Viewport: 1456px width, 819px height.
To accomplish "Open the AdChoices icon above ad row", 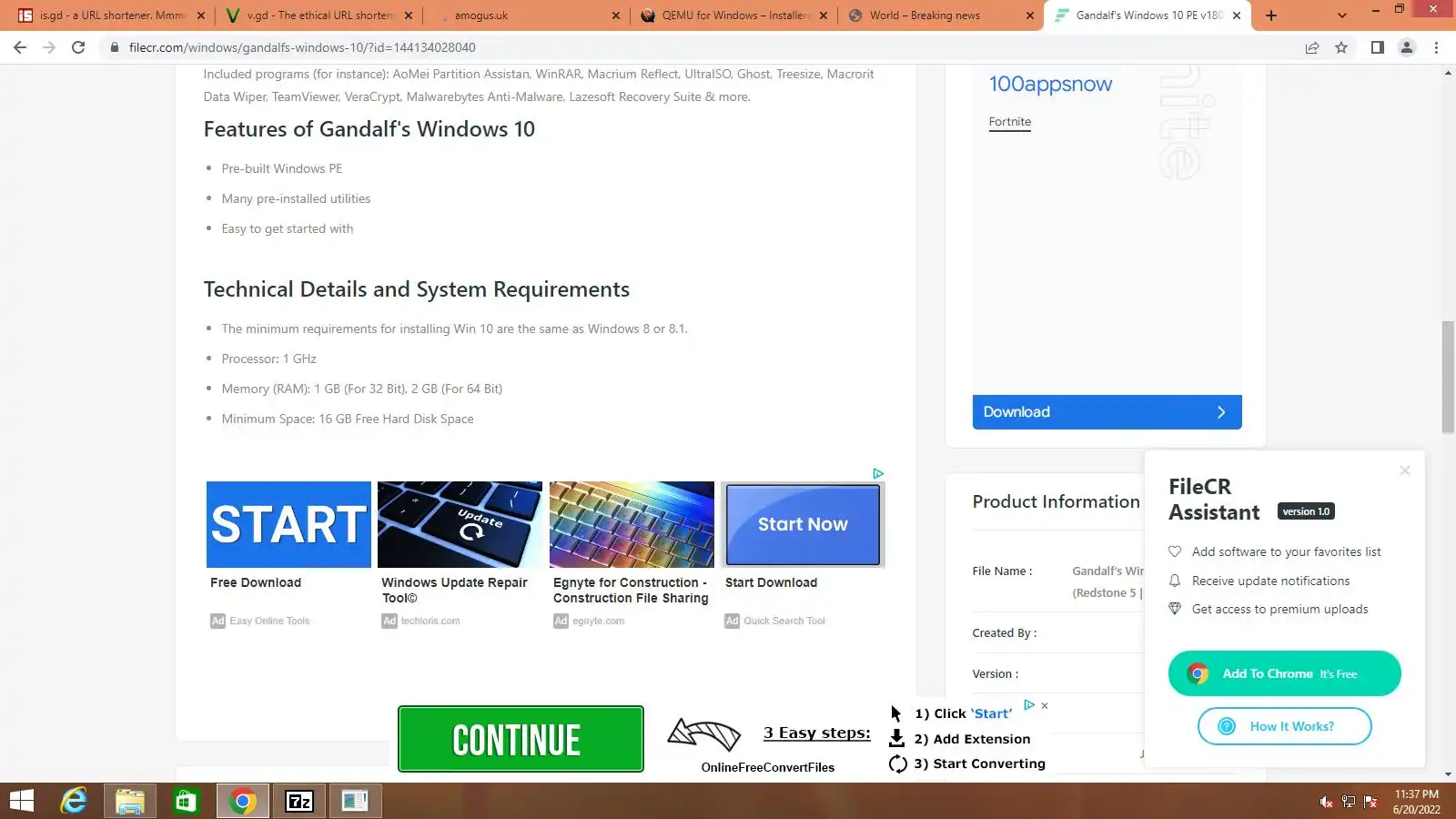I will tap(878, 473).
